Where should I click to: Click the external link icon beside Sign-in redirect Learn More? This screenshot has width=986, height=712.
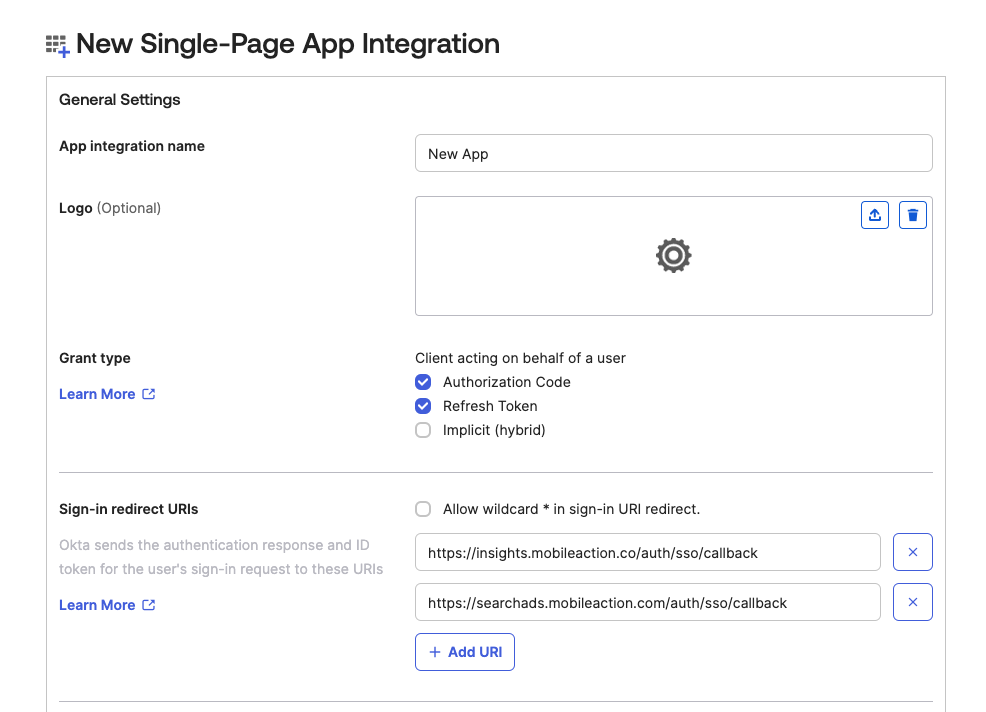148,604
